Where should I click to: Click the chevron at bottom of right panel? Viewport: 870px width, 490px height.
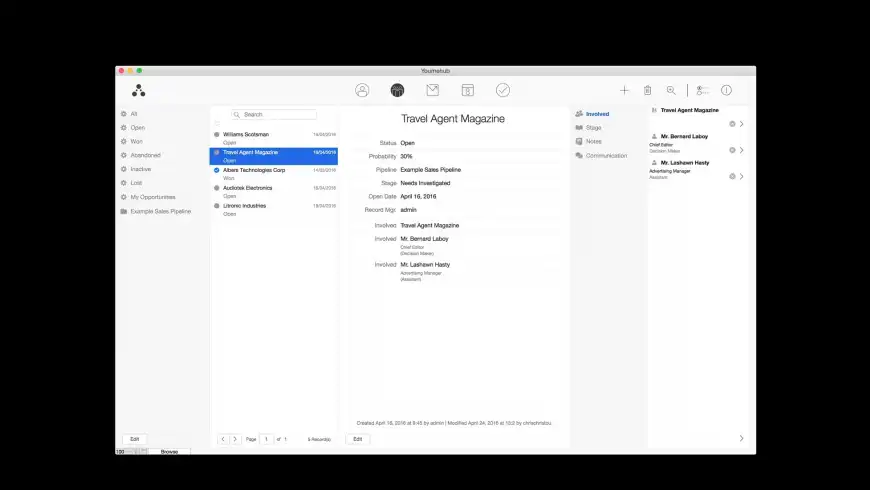point(741,438)
